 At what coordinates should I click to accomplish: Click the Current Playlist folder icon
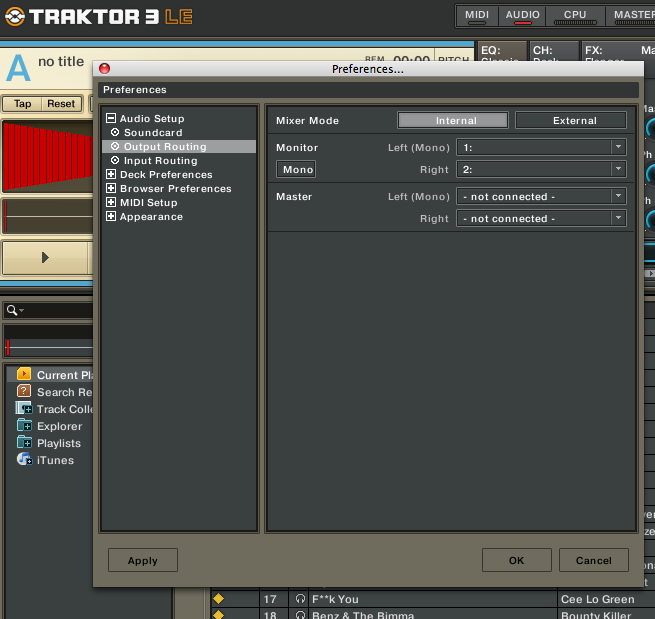(24, 374)
